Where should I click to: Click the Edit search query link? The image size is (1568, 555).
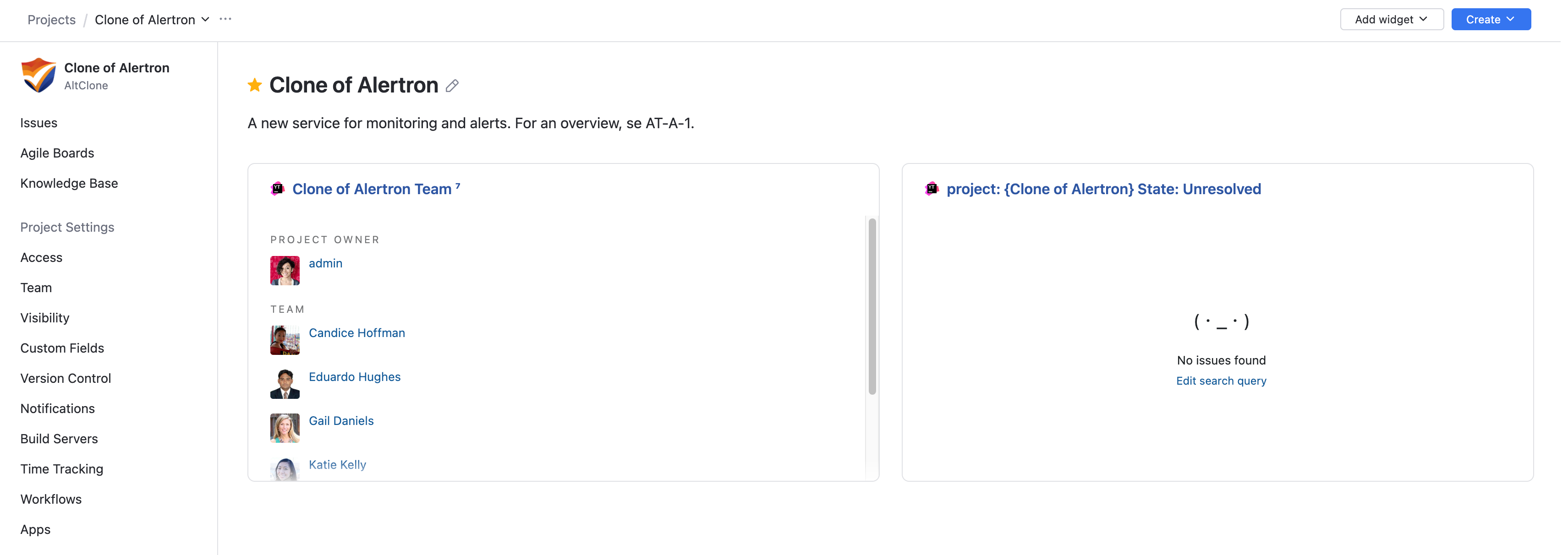click(x=1221, y=381)
